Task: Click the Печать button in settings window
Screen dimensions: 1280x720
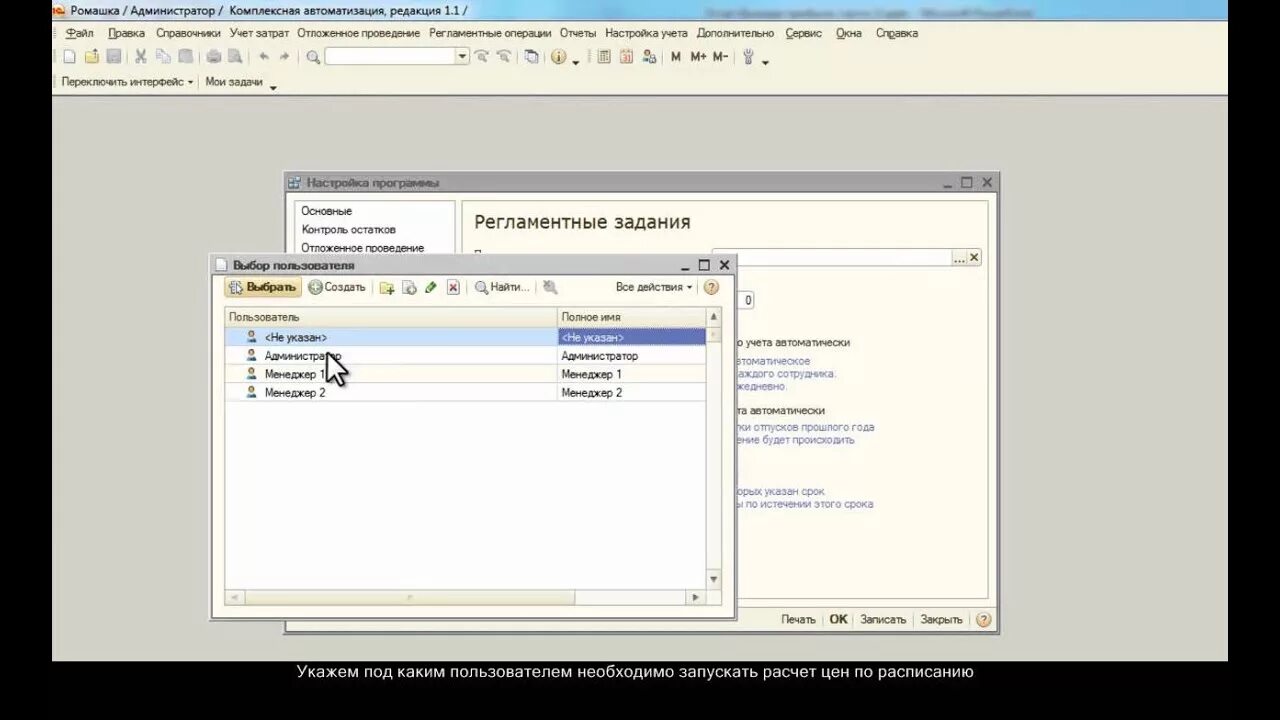Action: click(x=798, y=619)
